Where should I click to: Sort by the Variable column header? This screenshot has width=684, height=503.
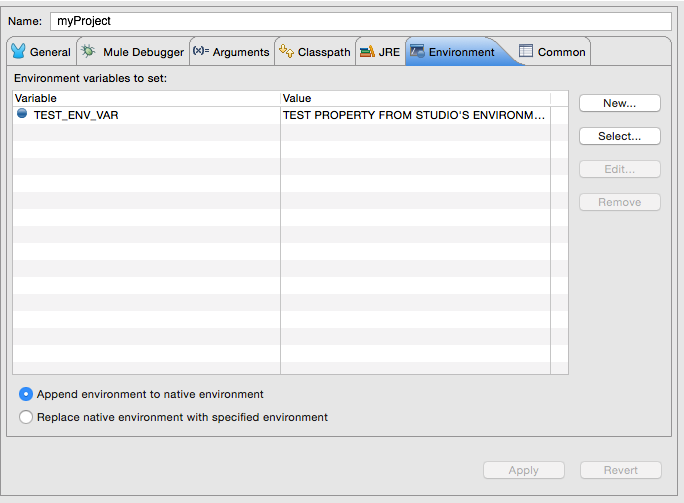pyautogui.click(x=146, y=98)
